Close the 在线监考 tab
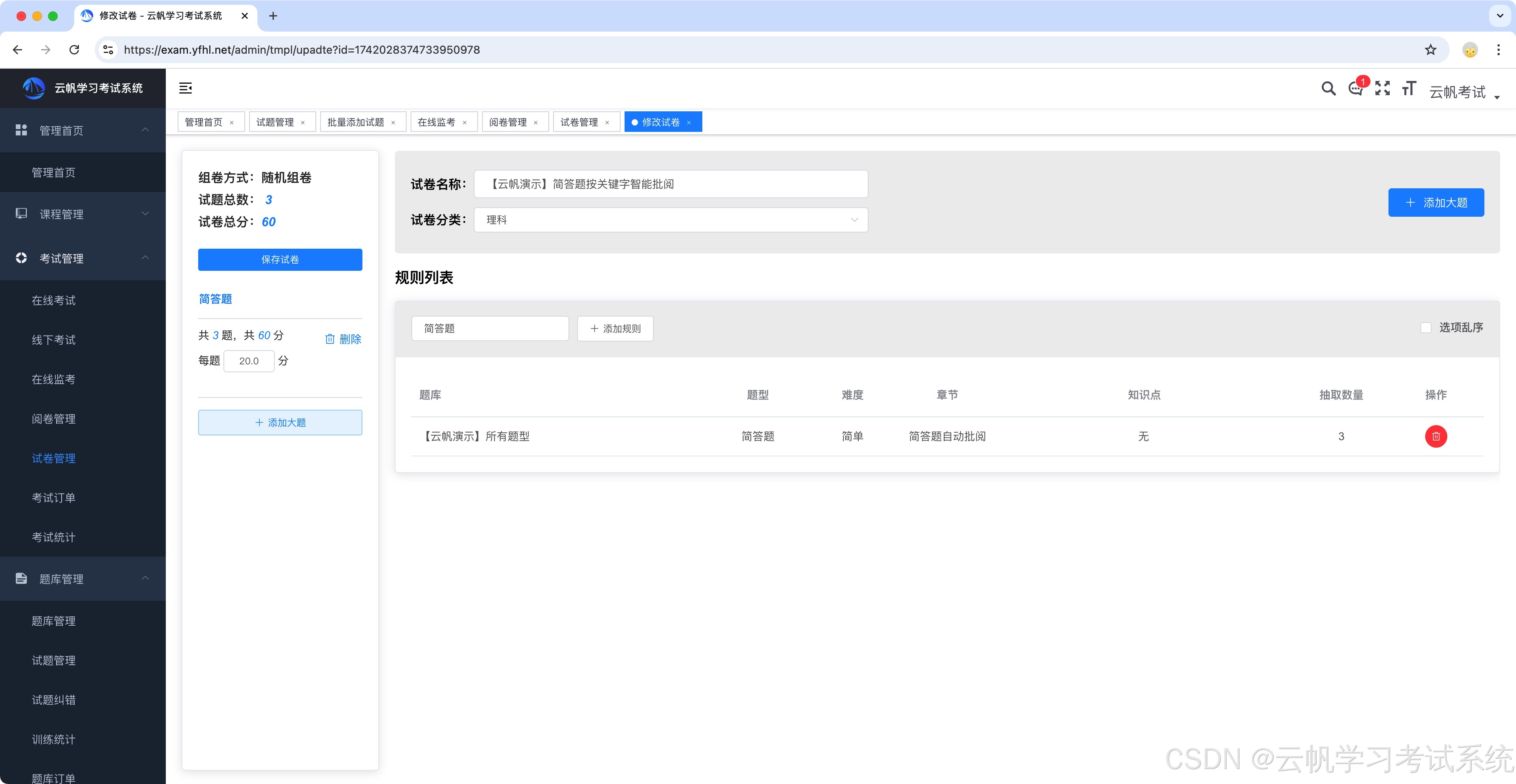Viewport: 1516px width, 784px height. click(464, 122)
